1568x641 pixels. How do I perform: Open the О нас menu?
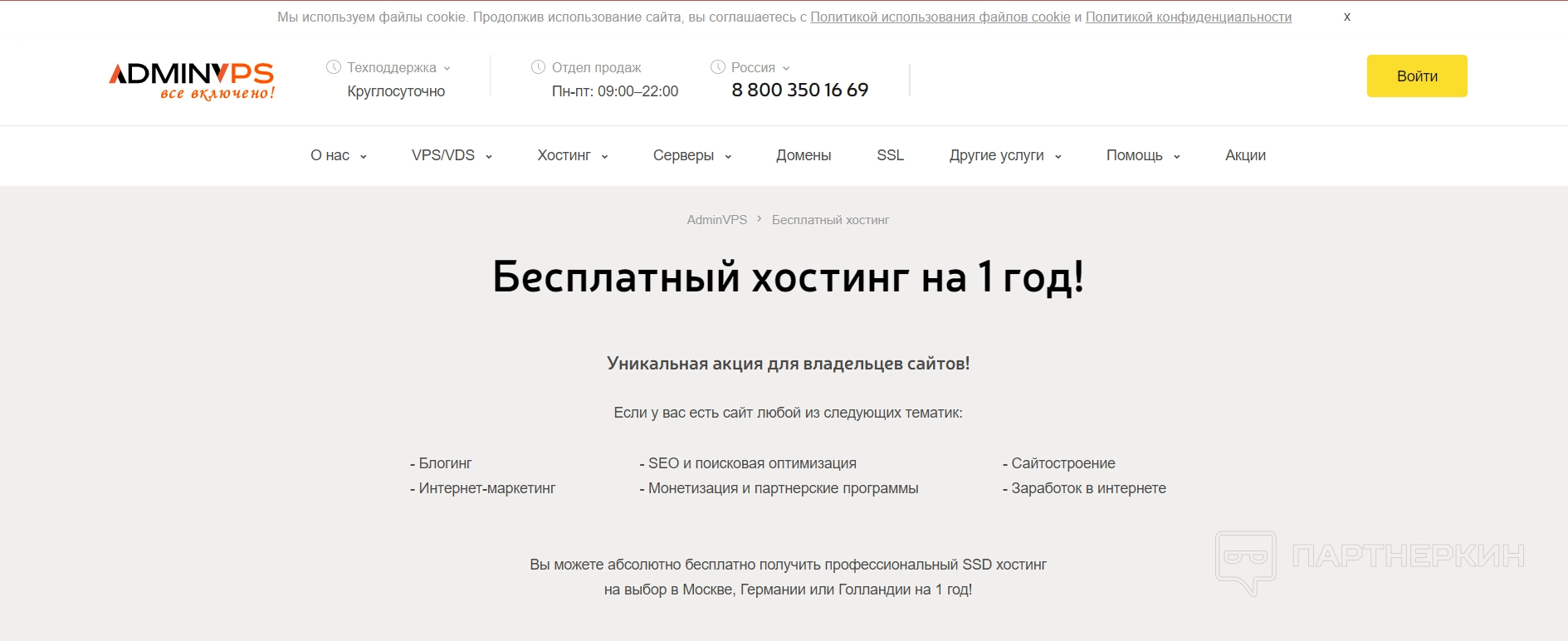[x=339, y=155]
